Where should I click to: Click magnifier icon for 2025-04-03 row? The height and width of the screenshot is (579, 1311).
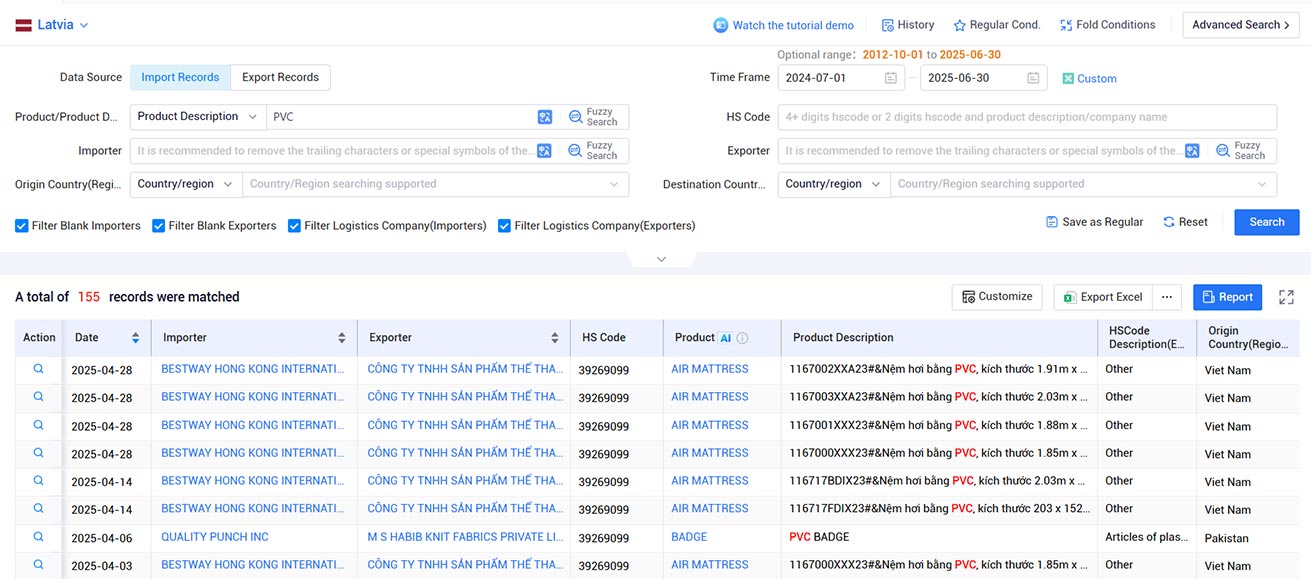[x=39, y=565]
